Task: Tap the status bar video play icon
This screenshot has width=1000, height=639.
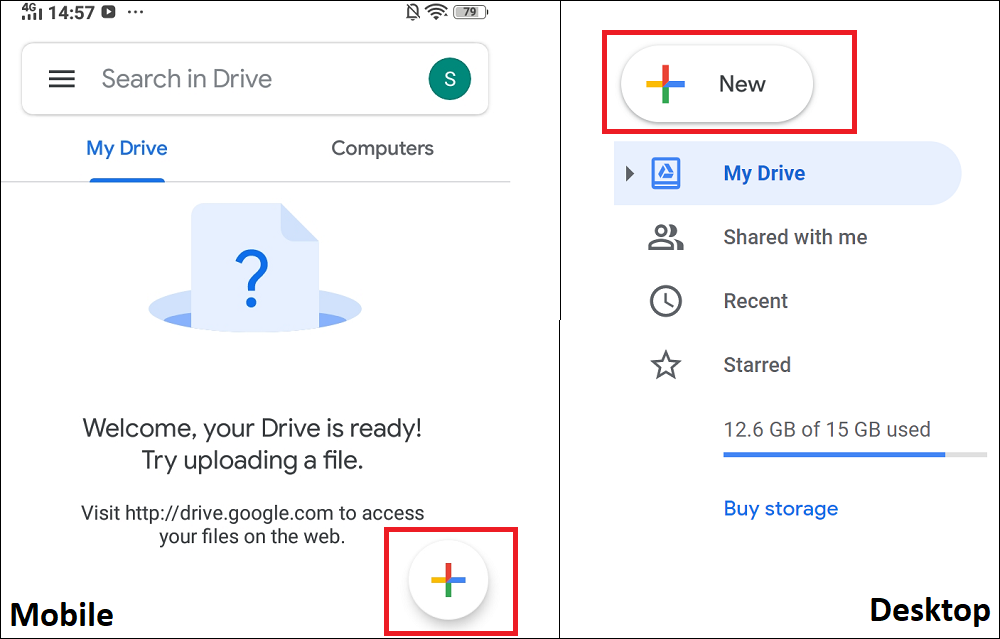Action: [x=108, y=11]
